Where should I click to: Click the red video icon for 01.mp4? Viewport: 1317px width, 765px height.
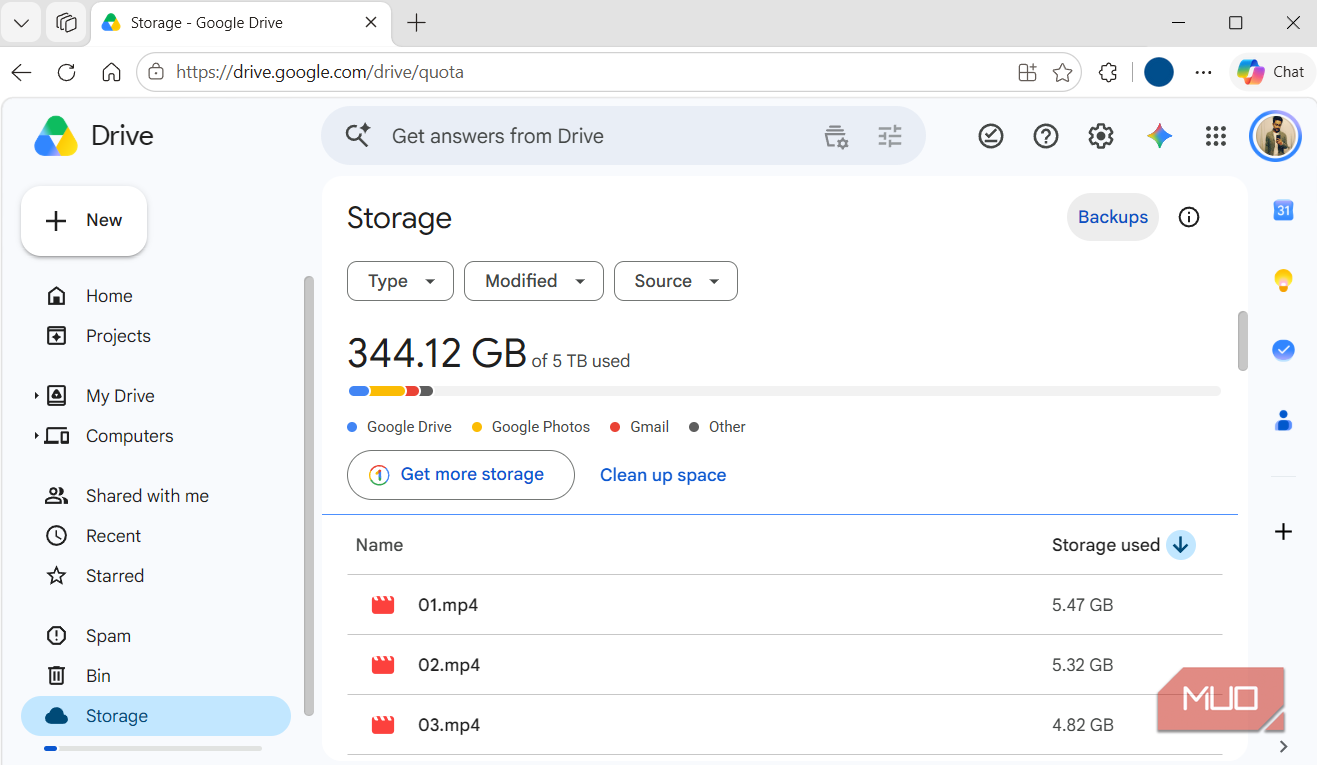coord(383,605)
